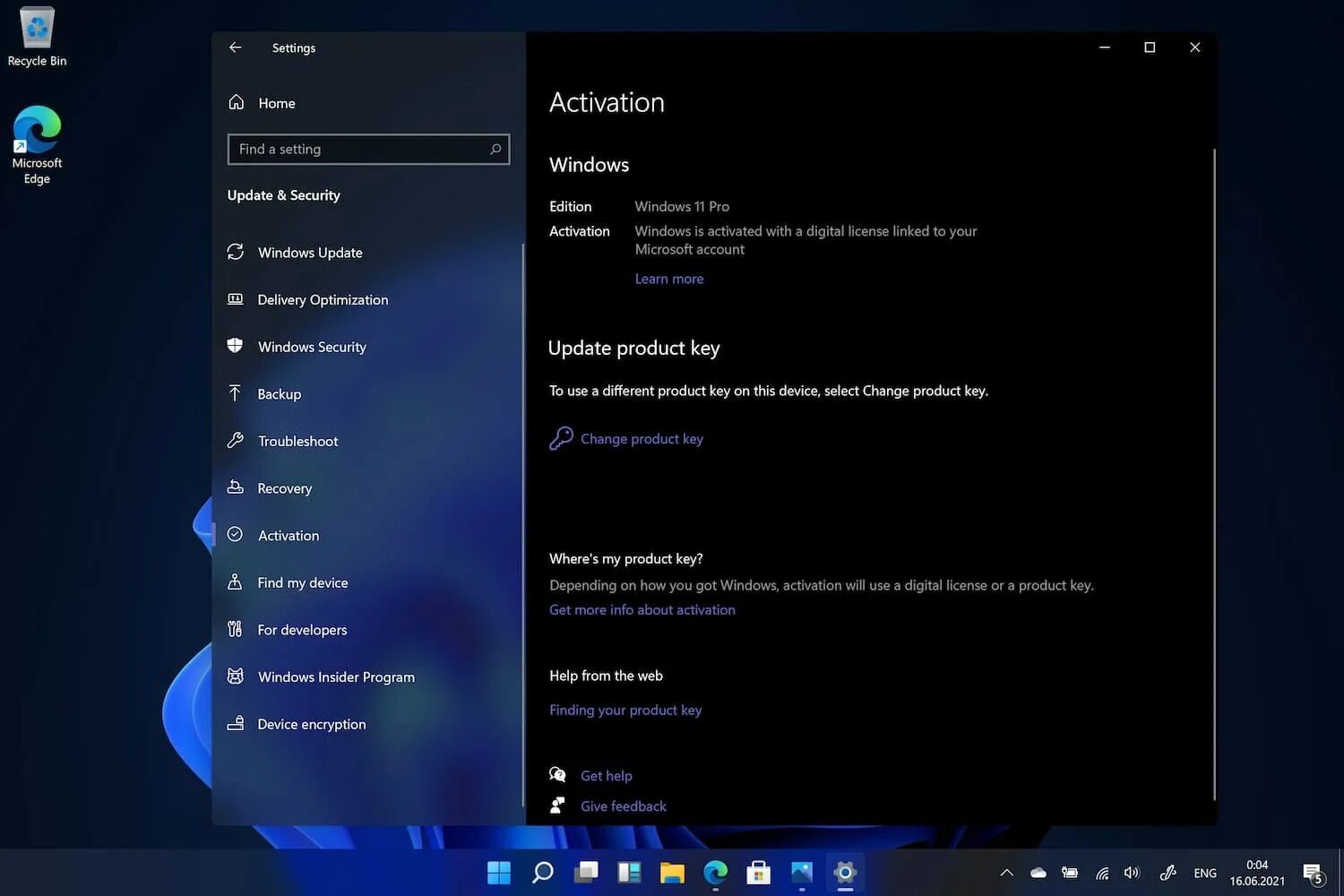Click the tray battery icon
This screenshot has height=896, width=1344.
pos(1070,873)
